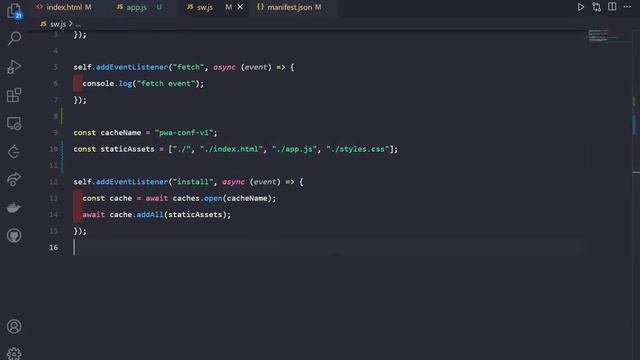Open the Docker view
Screen dimensions: 640x360
14,208
